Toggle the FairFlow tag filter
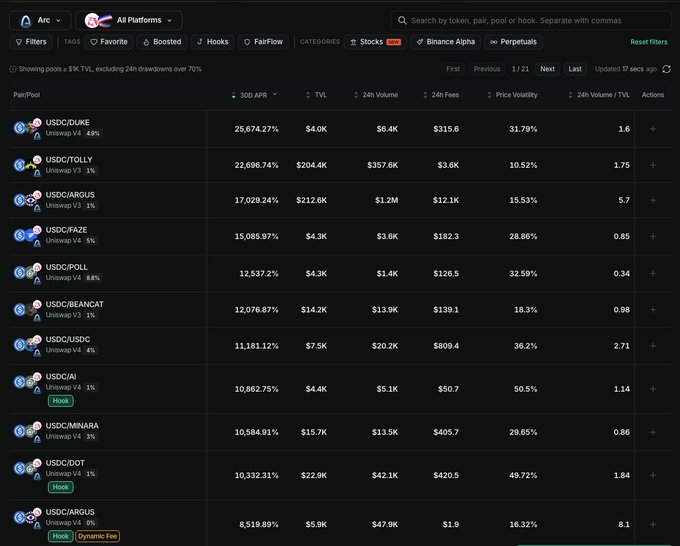The height and width of the screenshot is (546, 680). coord(263,42)
